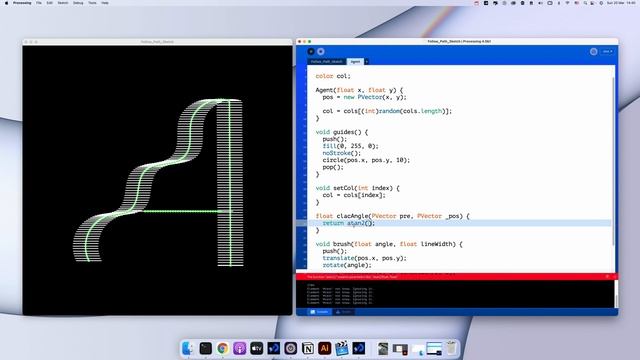Switch to the Errors tab in the bottom bar
The image size is (640, 360).
pyautogui.click(x=343, y=312)
